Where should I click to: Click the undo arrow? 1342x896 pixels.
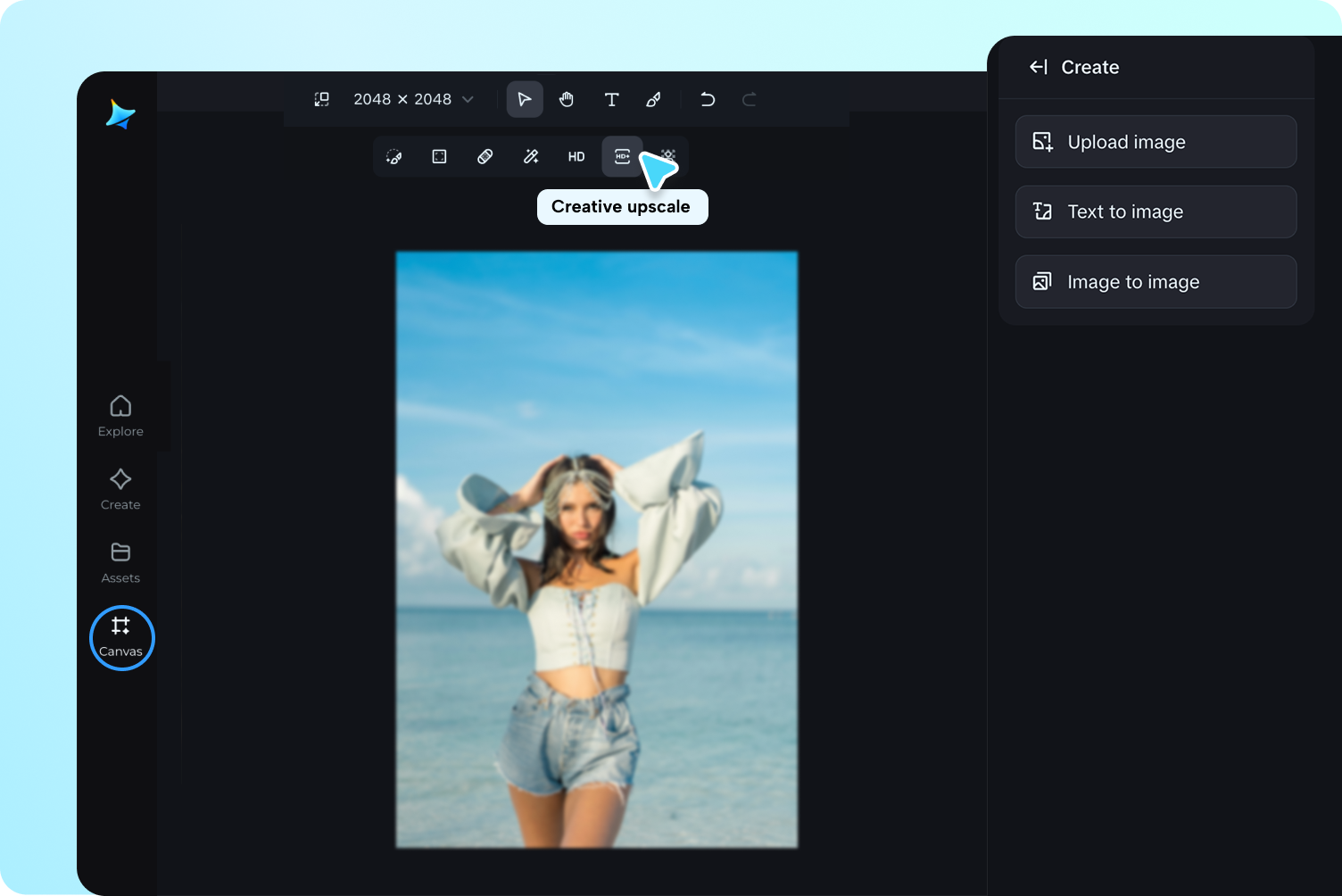(708, 99)
